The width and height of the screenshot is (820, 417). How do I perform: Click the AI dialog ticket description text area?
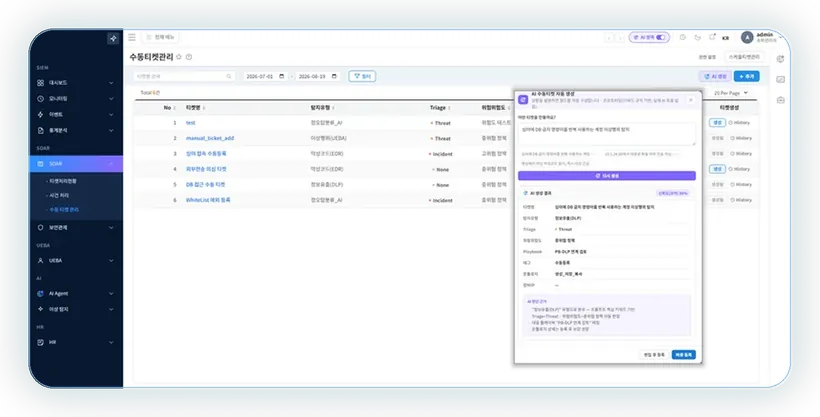click(x=607, y=134)
